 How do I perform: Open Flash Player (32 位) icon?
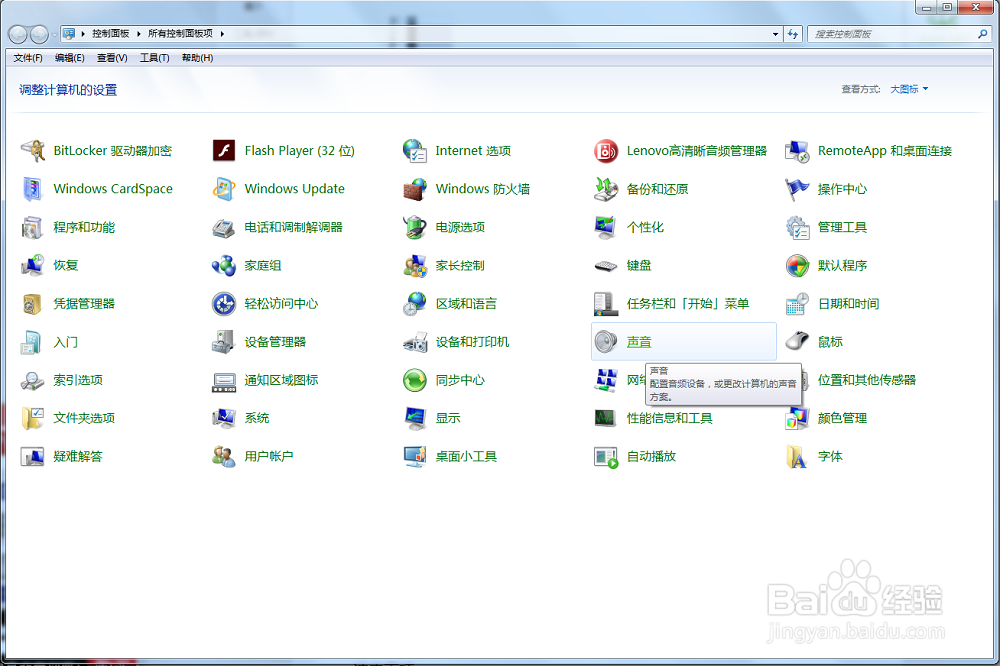click(x=224, y=151)
